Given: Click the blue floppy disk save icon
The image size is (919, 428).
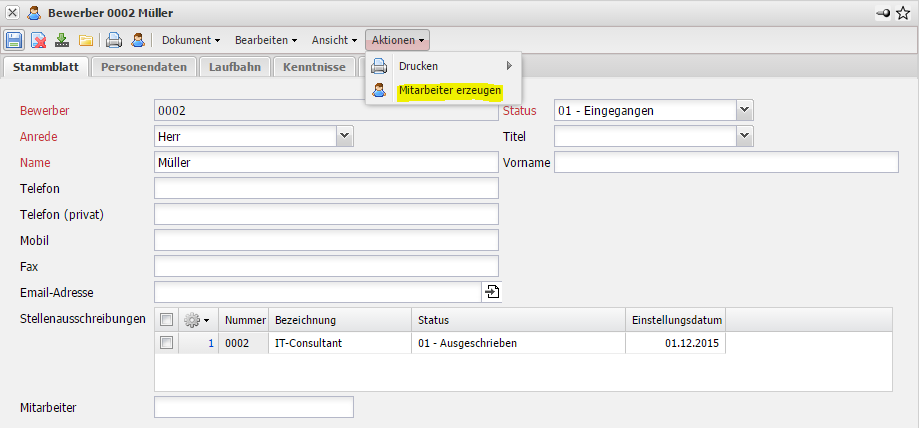Looking at the screenshot, I should (14, 41).
